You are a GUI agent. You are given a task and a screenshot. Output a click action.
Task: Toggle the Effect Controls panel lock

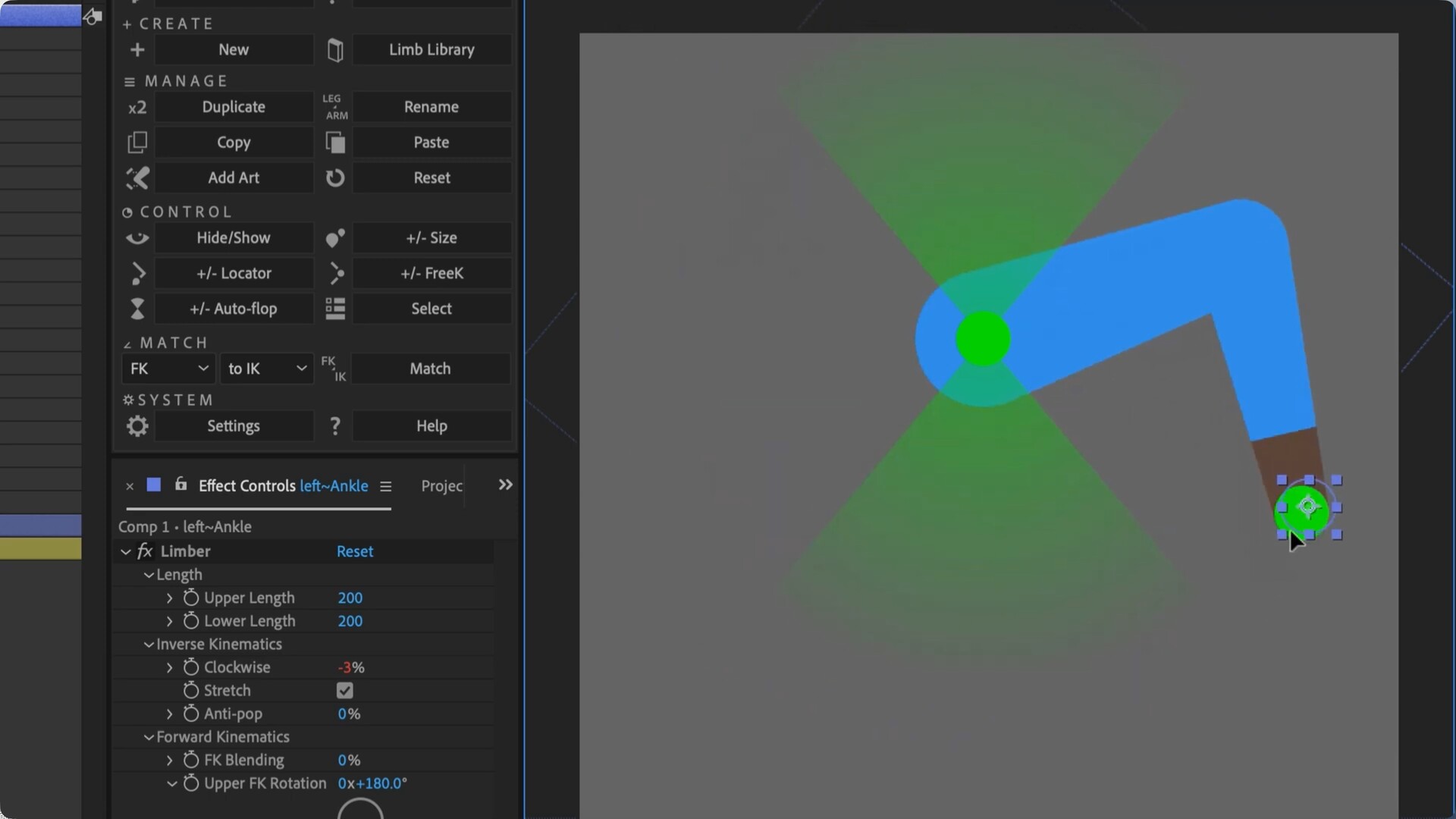[180, 485]
